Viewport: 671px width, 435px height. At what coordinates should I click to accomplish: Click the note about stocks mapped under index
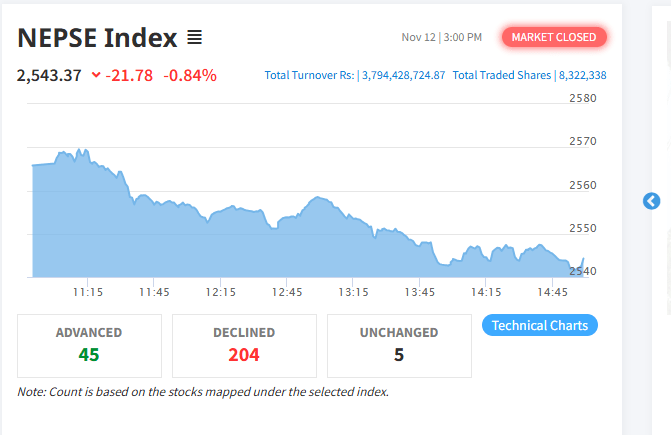tap(203, 391)
